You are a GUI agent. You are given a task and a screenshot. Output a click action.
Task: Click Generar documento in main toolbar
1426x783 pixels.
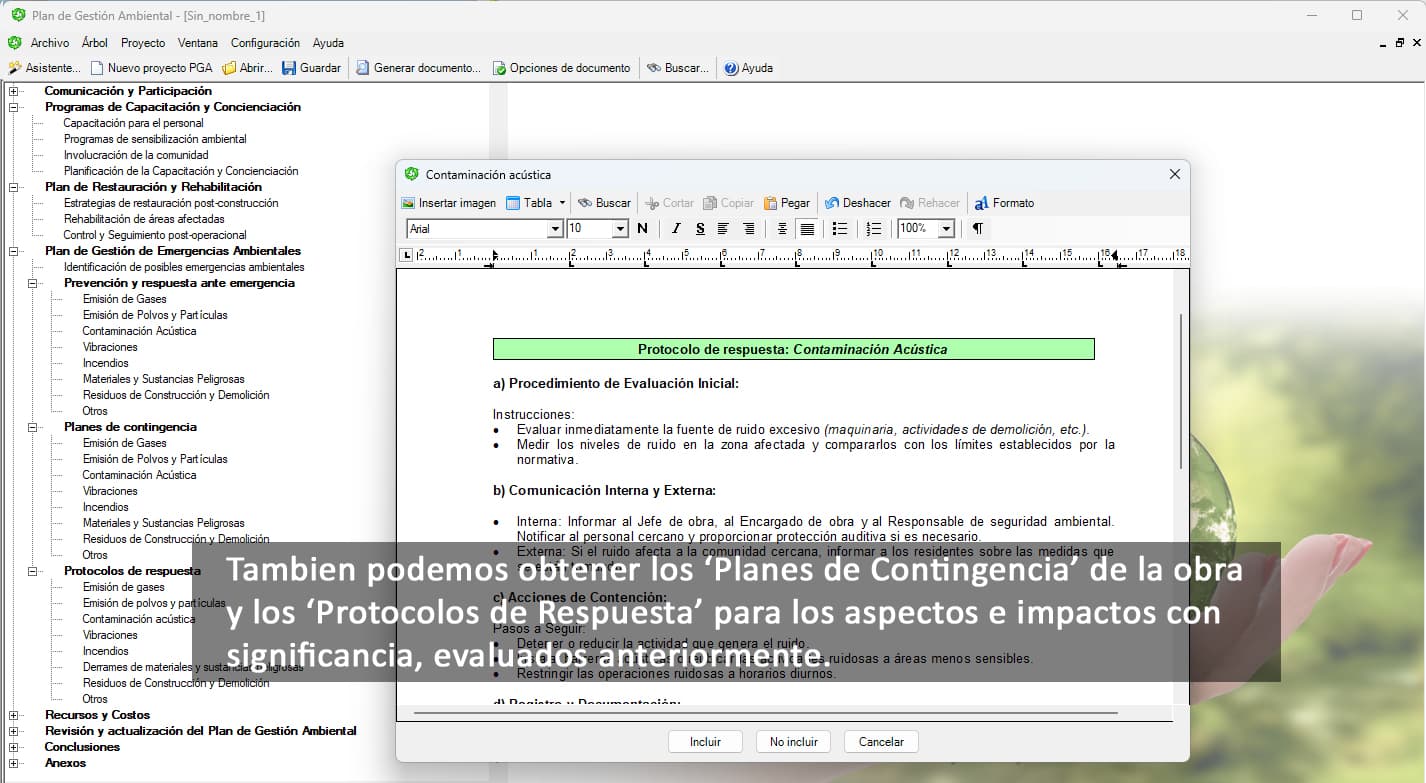click(x=418, y=68)
